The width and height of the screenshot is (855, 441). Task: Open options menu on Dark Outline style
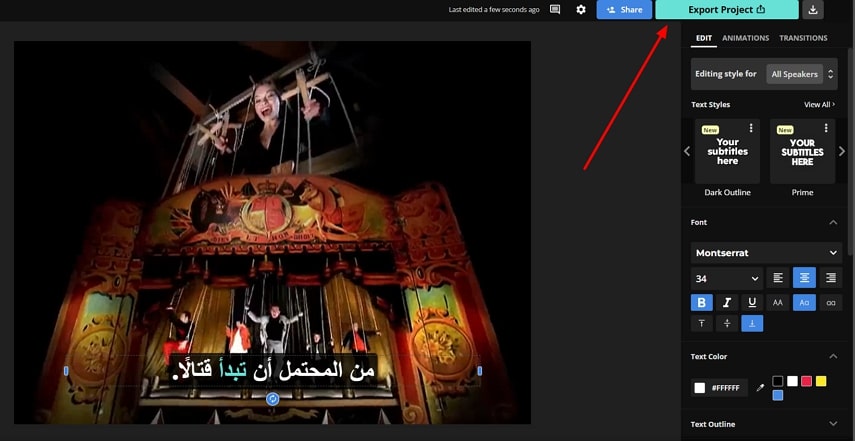[x=751, y=128]
